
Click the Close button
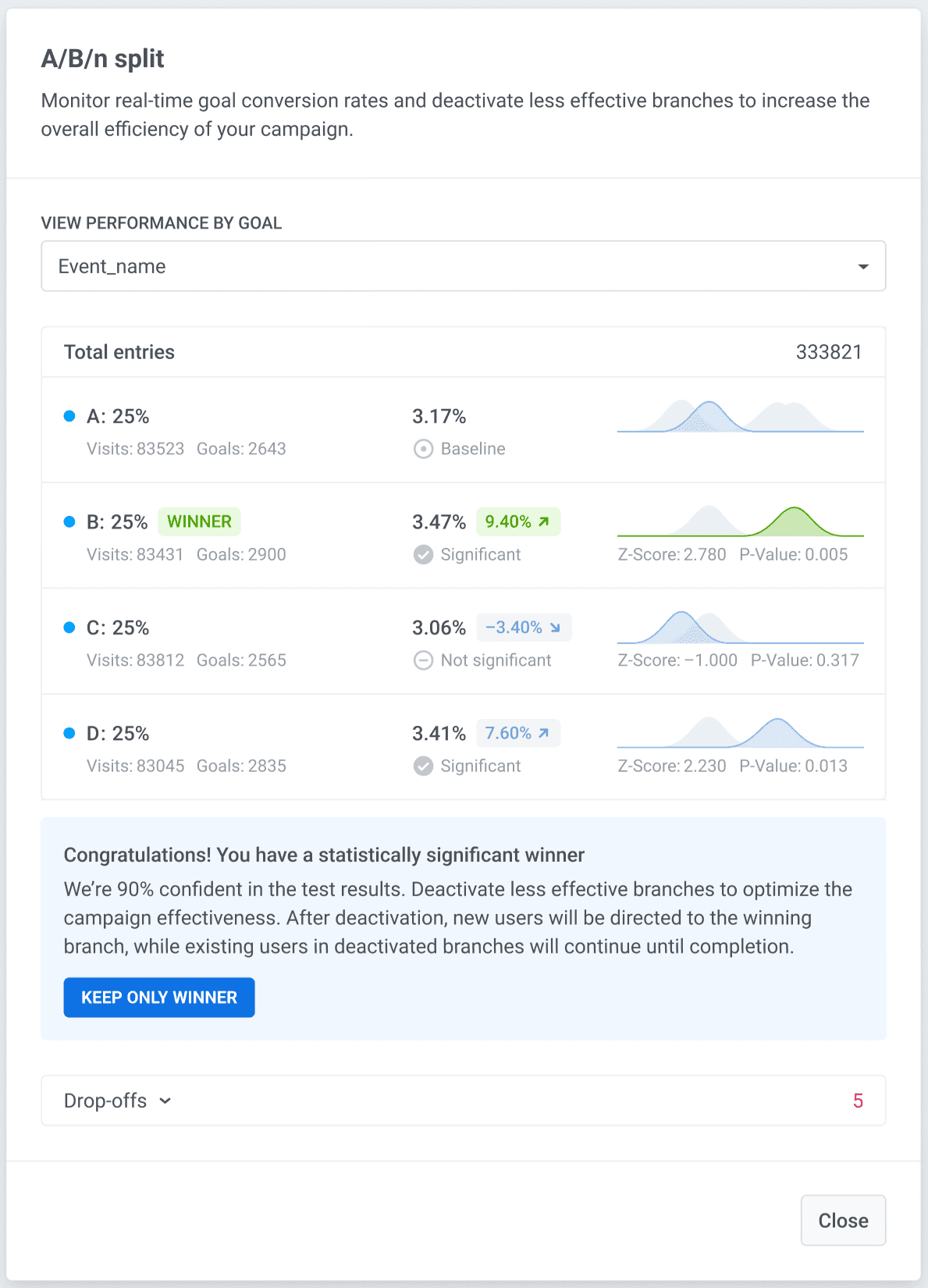[843, 1220]
